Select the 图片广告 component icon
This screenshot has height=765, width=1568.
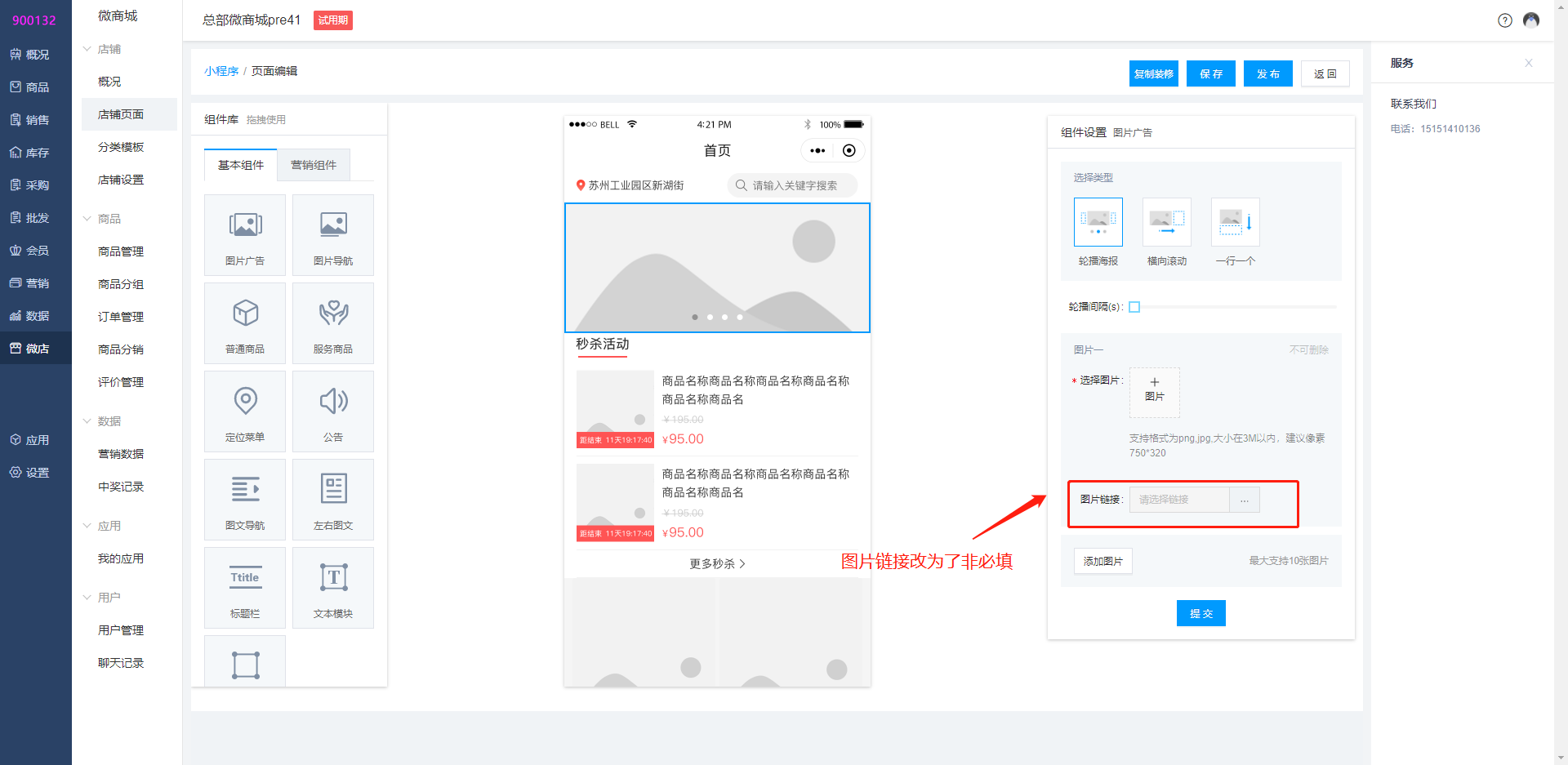(x=245, y=225)
